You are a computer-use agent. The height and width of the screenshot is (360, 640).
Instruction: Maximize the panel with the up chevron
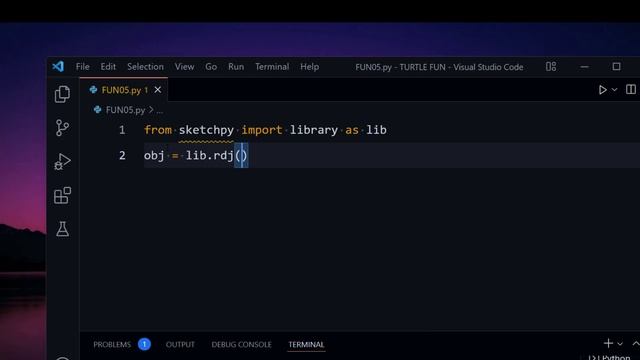pyautogui.click(x=636, y=344)
